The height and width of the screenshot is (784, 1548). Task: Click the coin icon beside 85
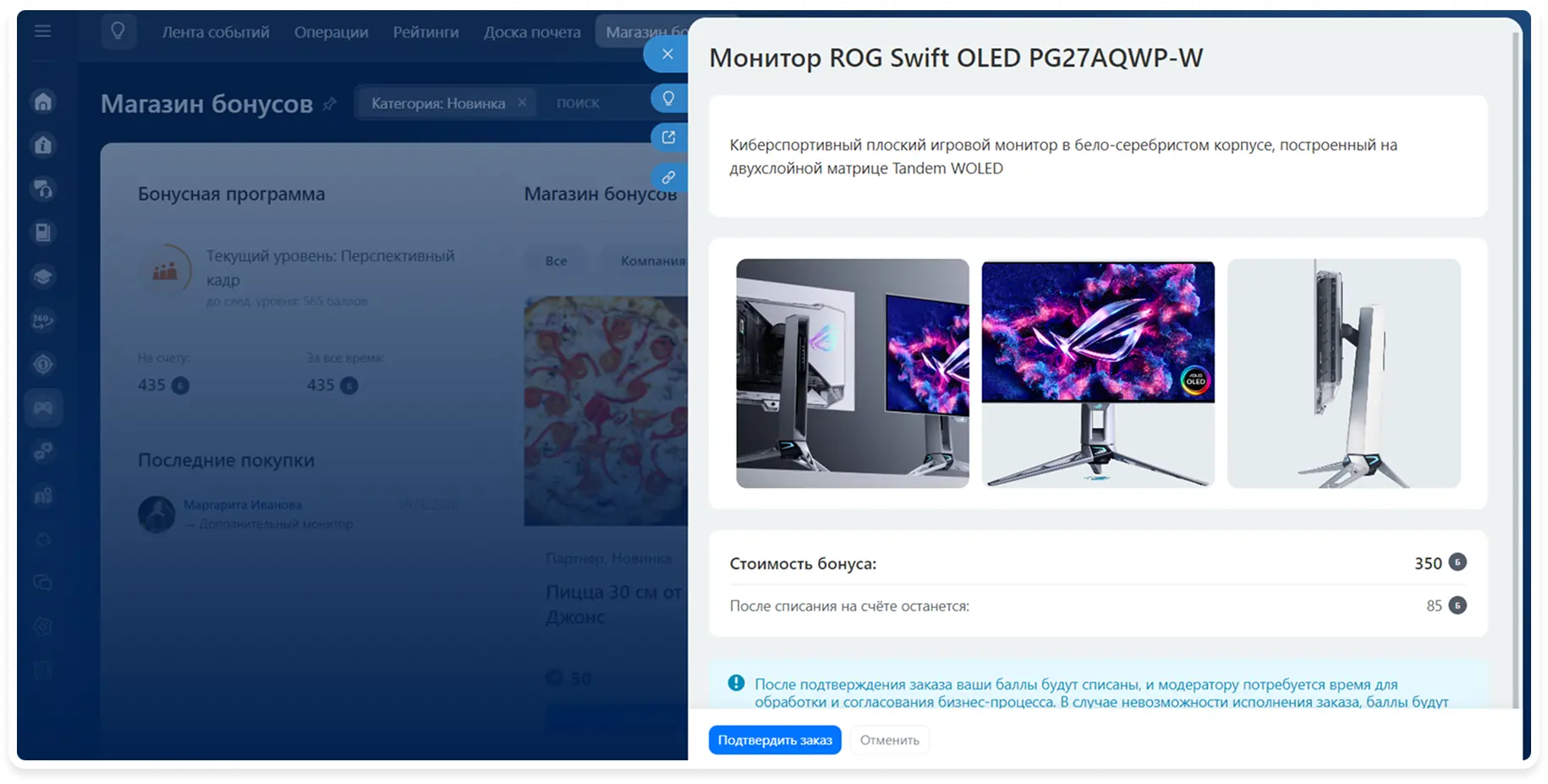point(1457,606)
